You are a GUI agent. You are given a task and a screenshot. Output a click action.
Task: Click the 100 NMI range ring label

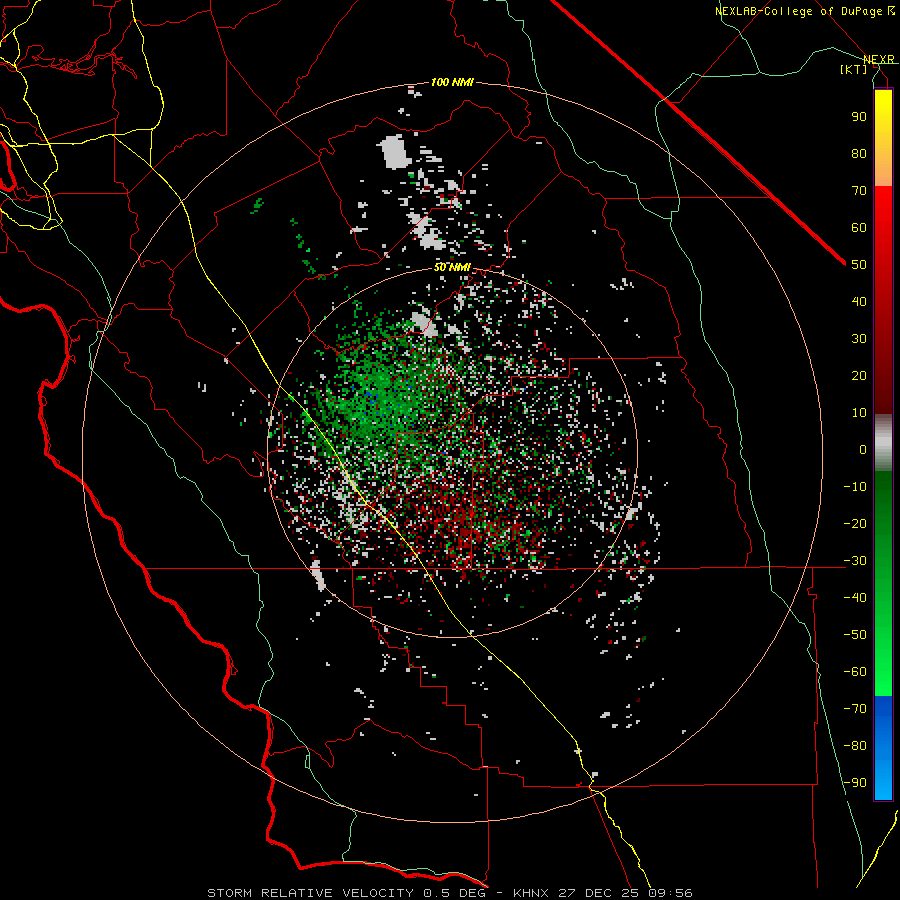452,82
